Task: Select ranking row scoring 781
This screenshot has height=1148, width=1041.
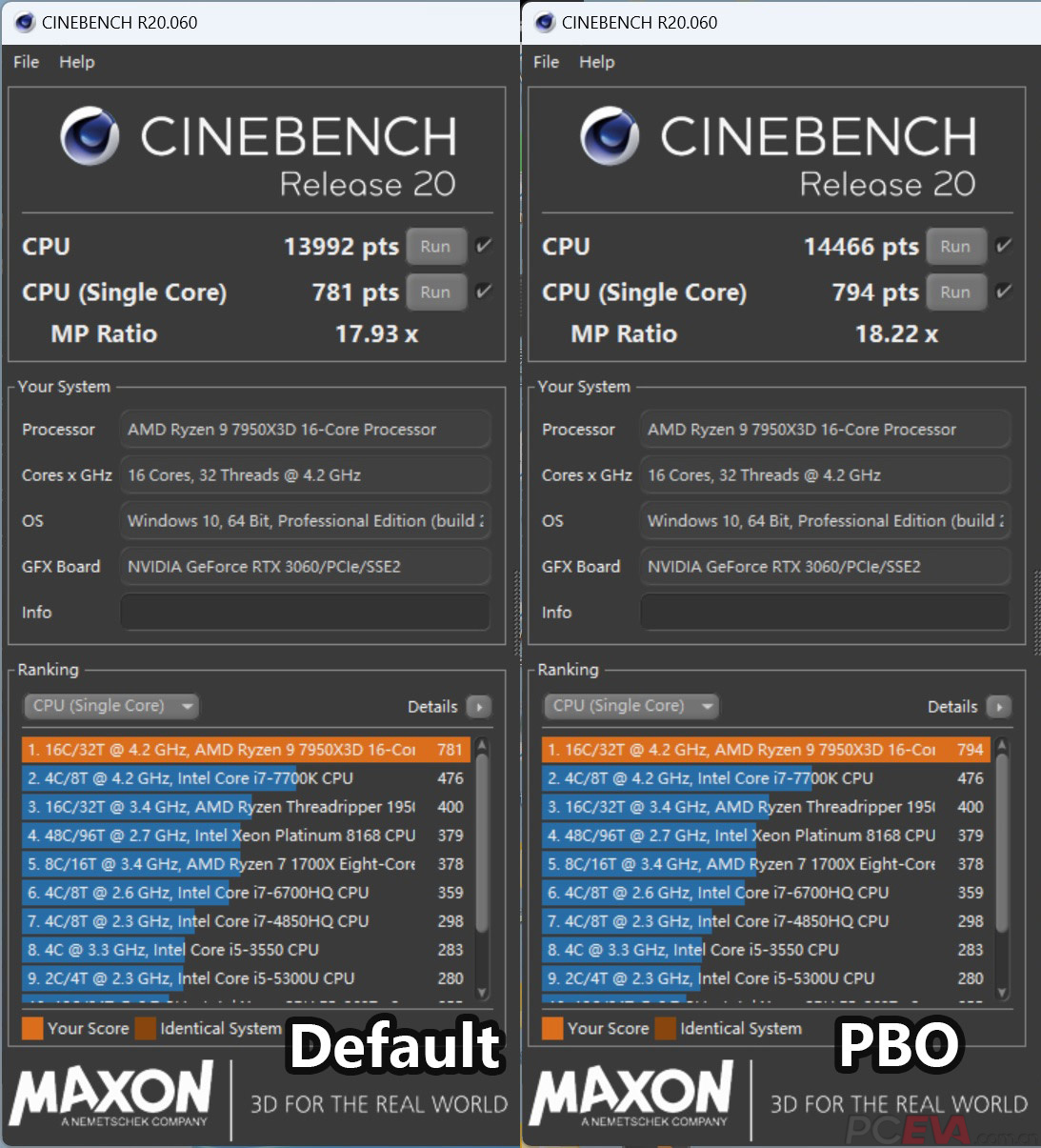Action: pyautogui.click(x=246, y=750)
